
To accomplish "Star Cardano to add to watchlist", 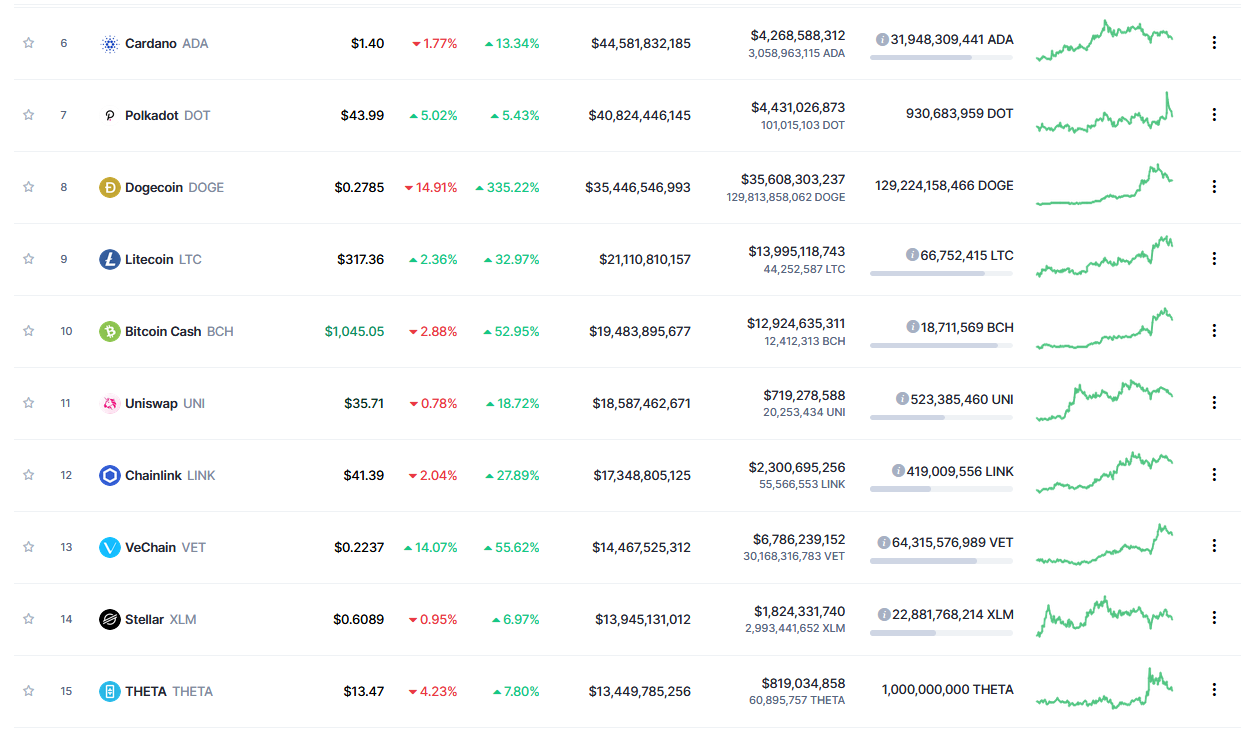I will [29, 43].
